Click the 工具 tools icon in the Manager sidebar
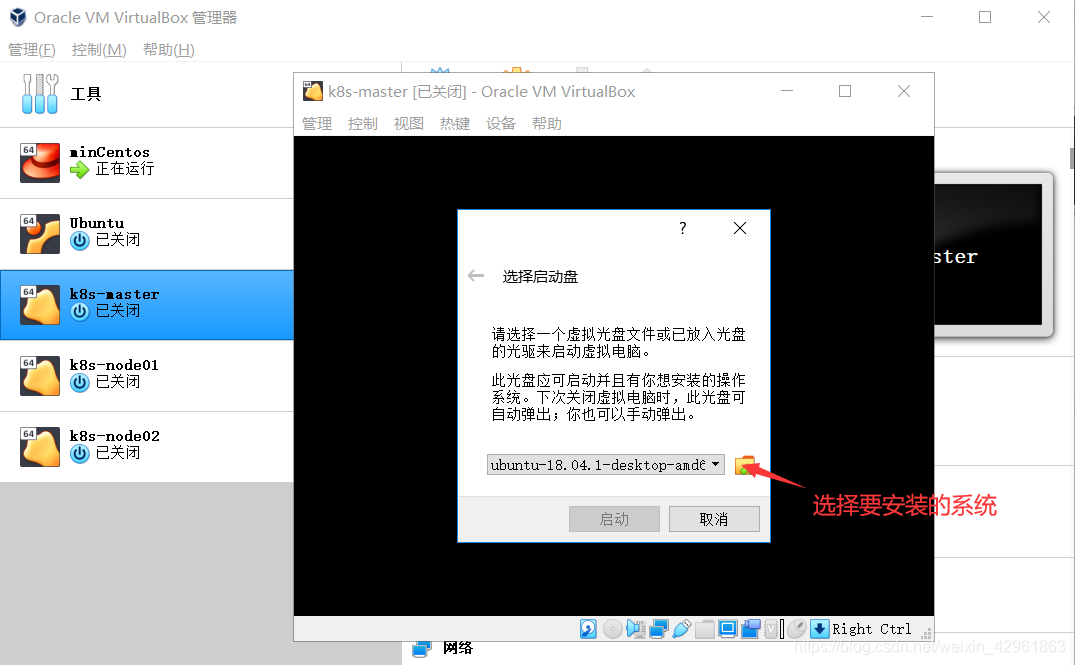The width and height of the screenshot is (1075, 665). pyautogui.click(x=40, y=94)
